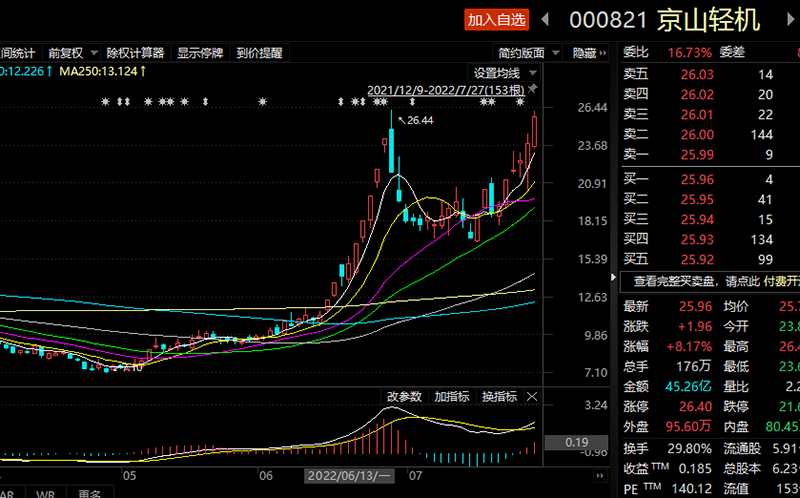This screenshot has width=800, height=498.
Task: Open the 除权计算器 tool
Action: 137,53
